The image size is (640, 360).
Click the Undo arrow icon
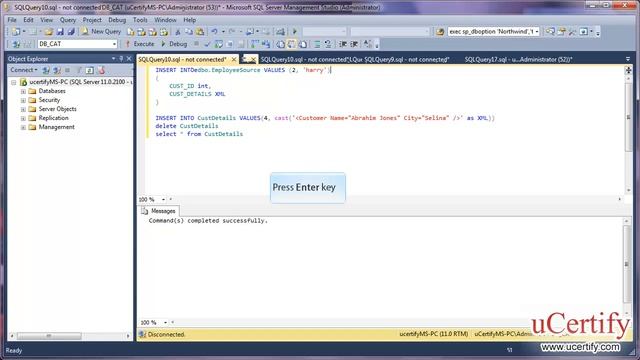point(214,31)
